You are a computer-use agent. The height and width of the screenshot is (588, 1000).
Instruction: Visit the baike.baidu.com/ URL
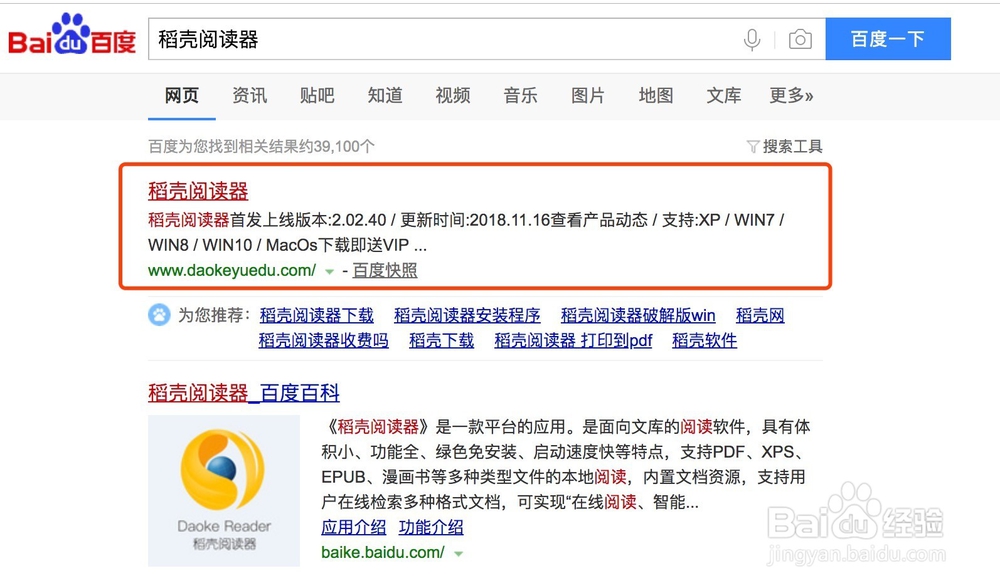tap(383, 552)
